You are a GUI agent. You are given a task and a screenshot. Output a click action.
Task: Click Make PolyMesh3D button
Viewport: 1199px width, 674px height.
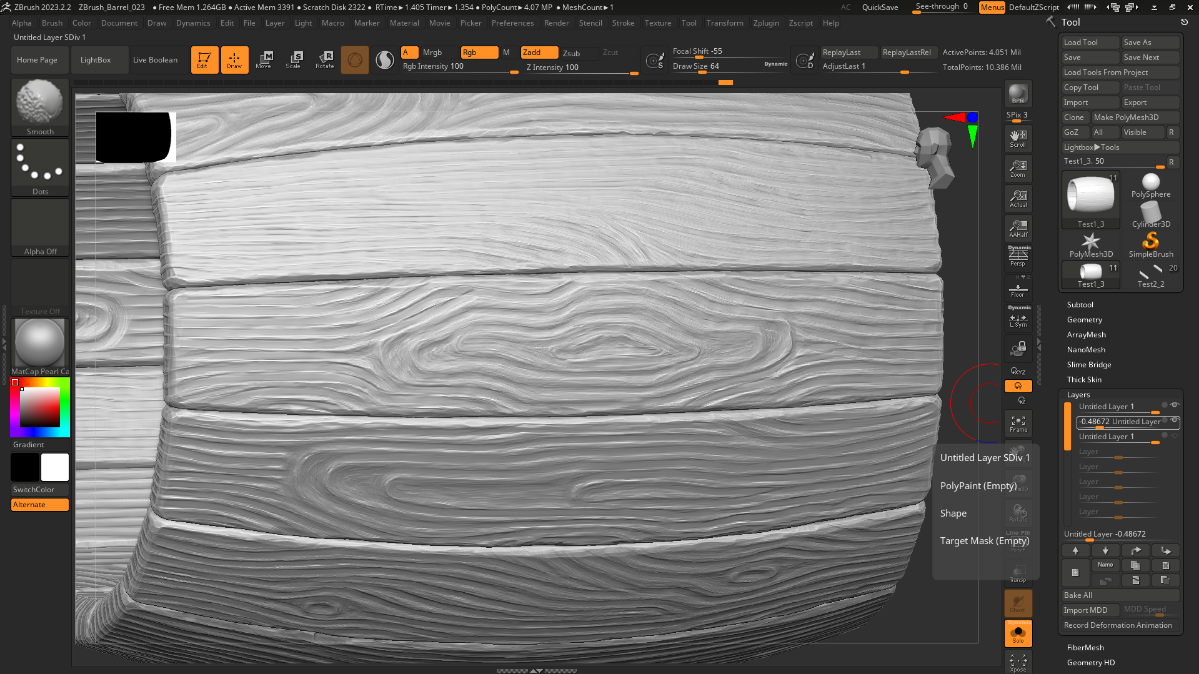pos(1135,117)
